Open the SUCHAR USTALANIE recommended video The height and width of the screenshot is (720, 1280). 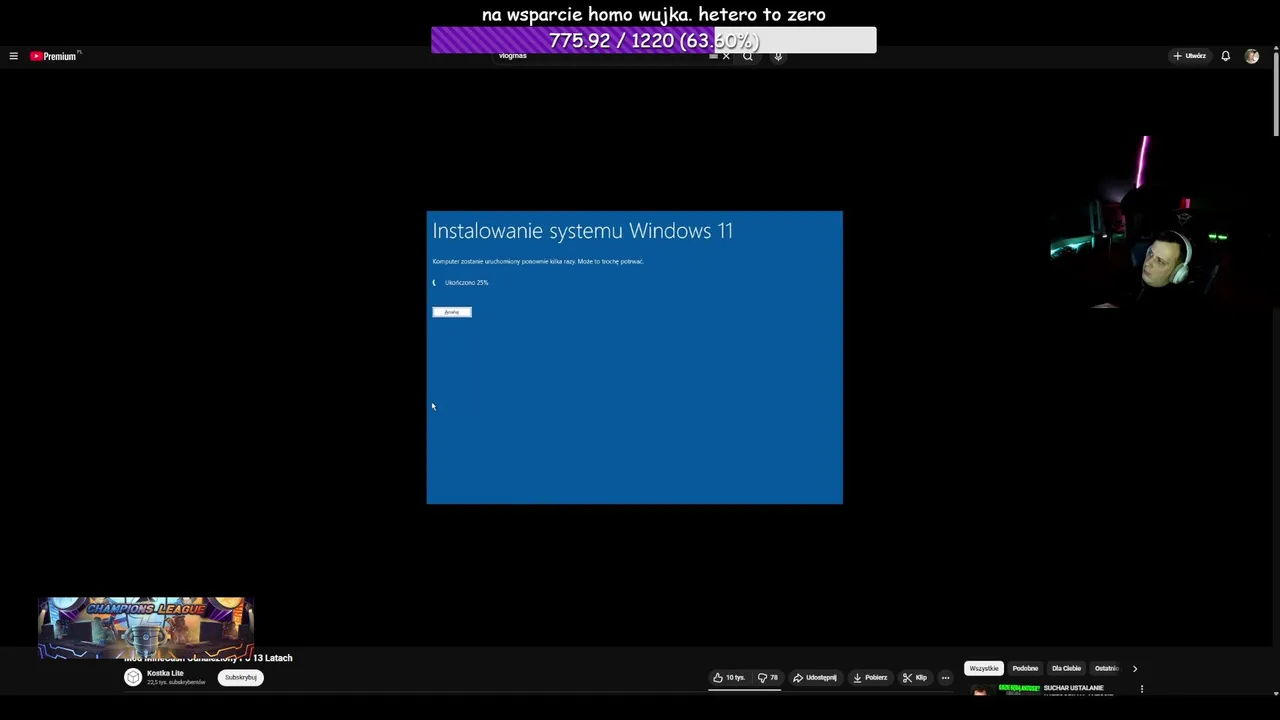1074,688
